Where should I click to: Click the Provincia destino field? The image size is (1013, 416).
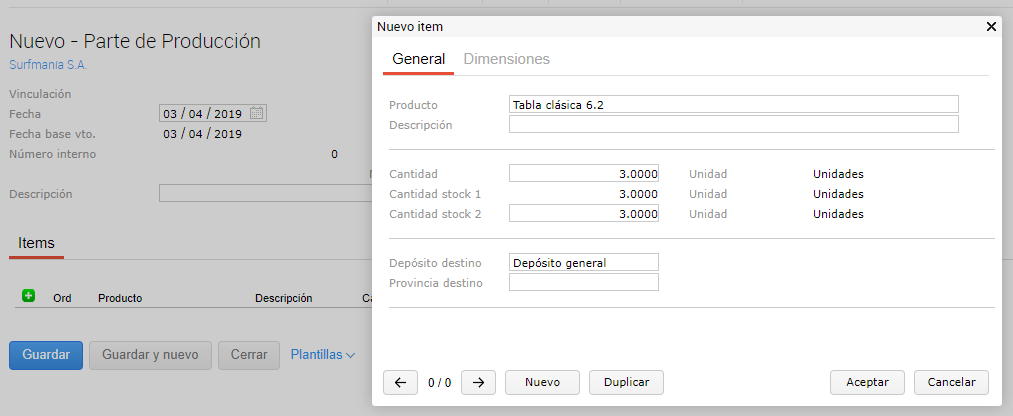click(583, 283)
